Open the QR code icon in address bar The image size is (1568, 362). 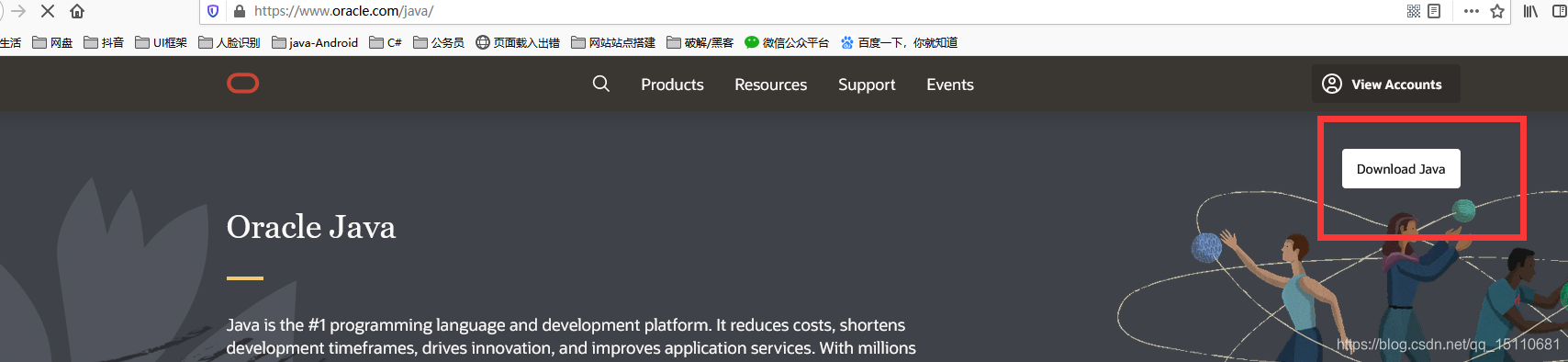(x=1414, y=11)
